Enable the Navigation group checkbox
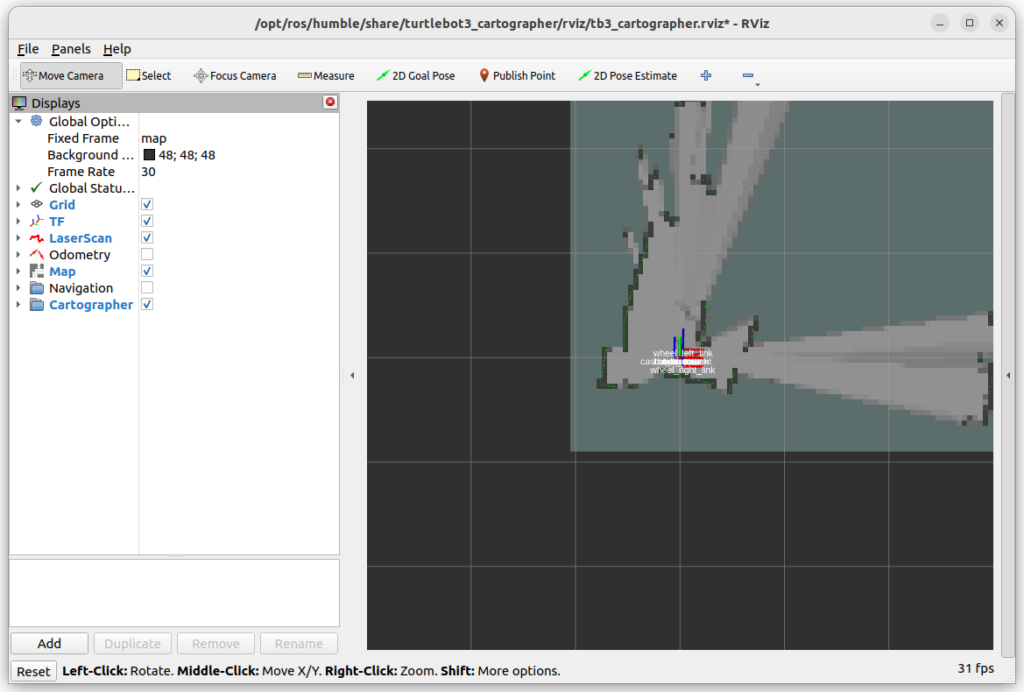 coord(147,288)
